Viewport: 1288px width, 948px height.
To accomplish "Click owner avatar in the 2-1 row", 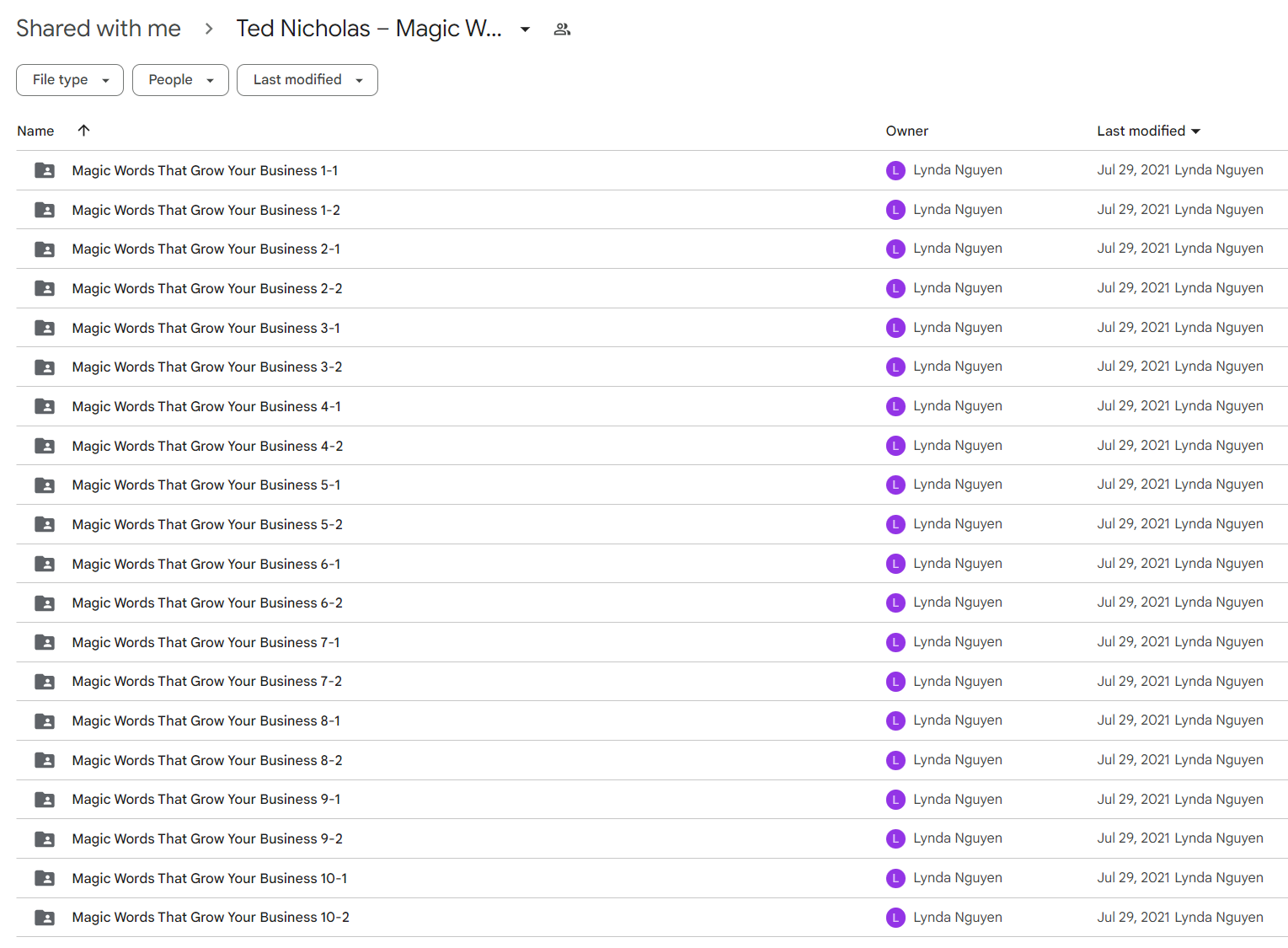I will click(895, 249).
